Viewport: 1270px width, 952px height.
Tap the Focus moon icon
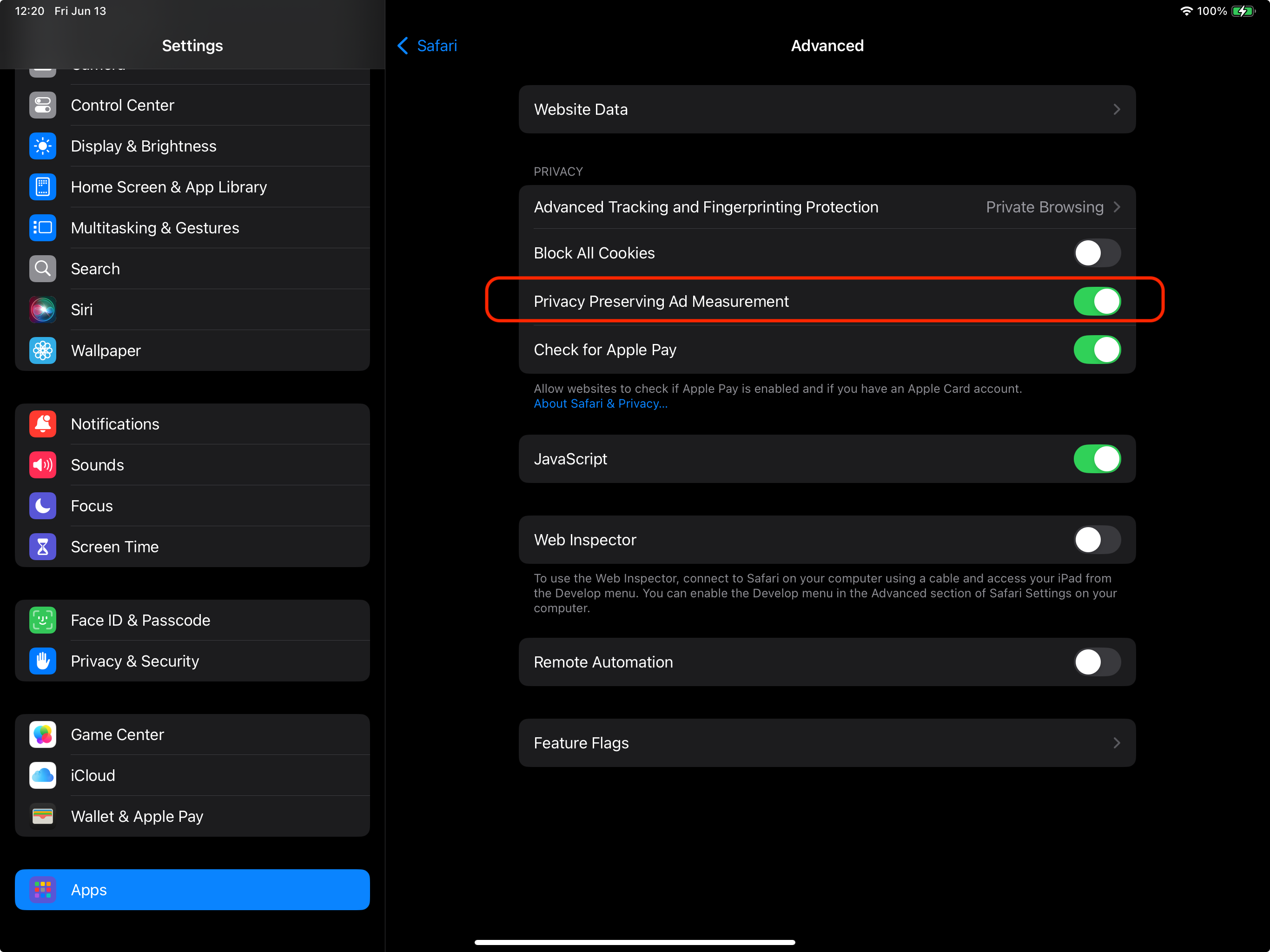[x=42, y=505]
